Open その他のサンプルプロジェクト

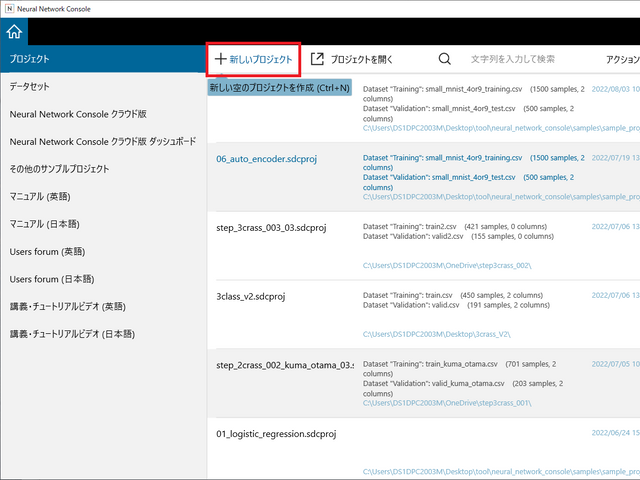(60, 169)
